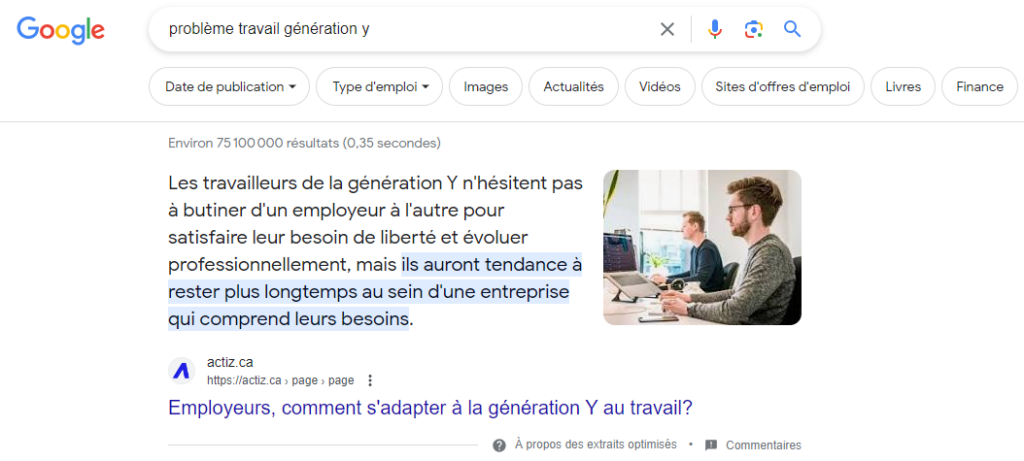Open the "Employeurs, comment s'adapter" result link

(430, 408)
